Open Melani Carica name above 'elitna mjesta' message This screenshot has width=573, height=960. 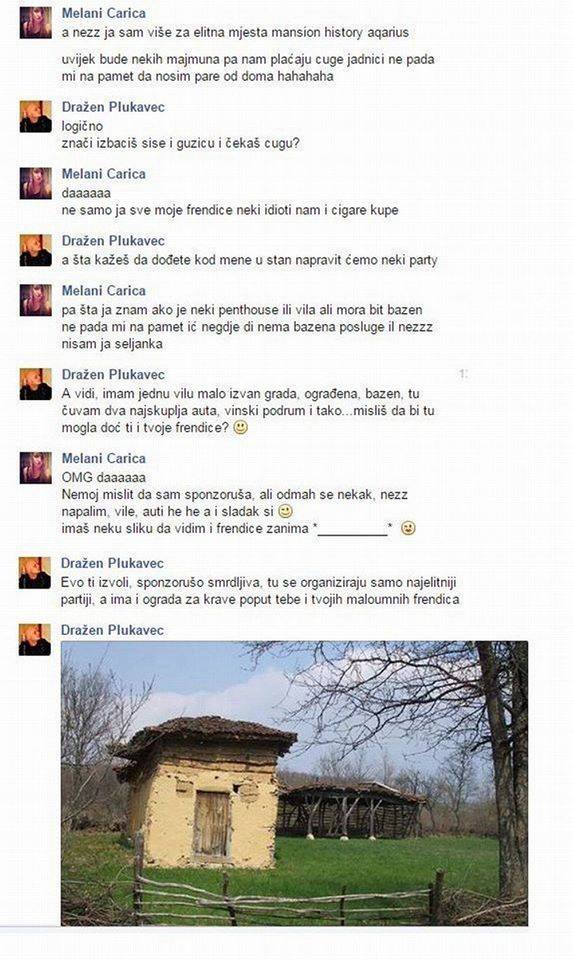click(103, 13)
